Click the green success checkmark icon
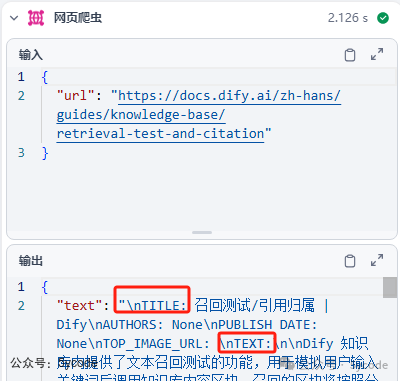Image resolution: width=400 pixels, height=381 pixels. (383, 18)
